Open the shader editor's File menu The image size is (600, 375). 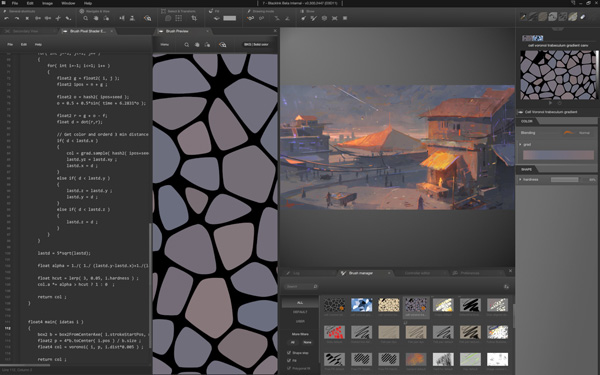[10, 44]
